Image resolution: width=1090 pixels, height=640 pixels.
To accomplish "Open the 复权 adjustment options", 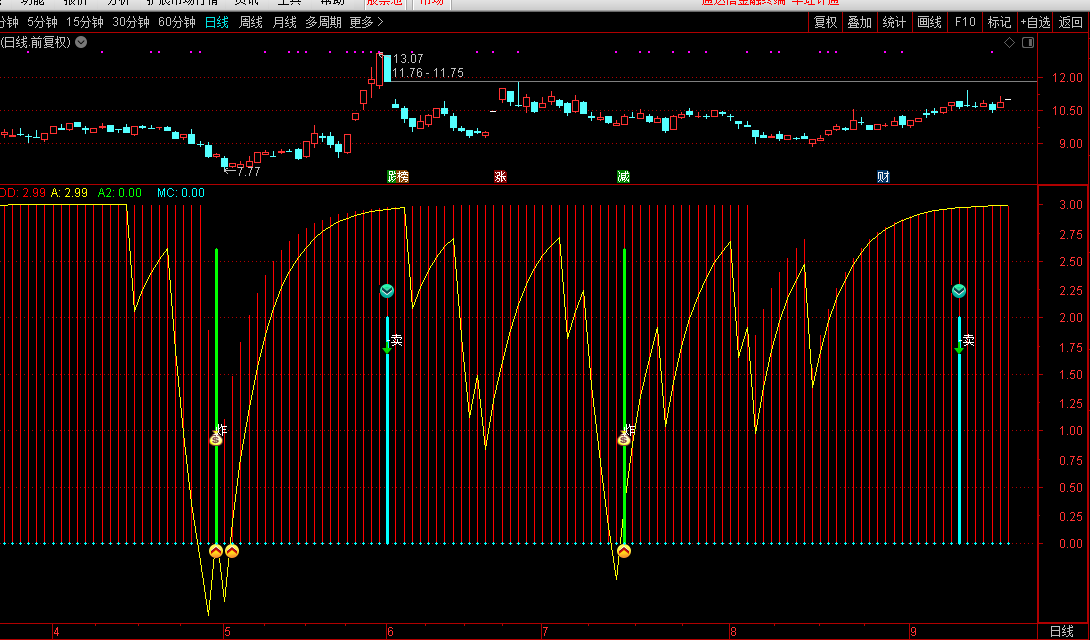I will pyautogui.click(x=825, y=22).
